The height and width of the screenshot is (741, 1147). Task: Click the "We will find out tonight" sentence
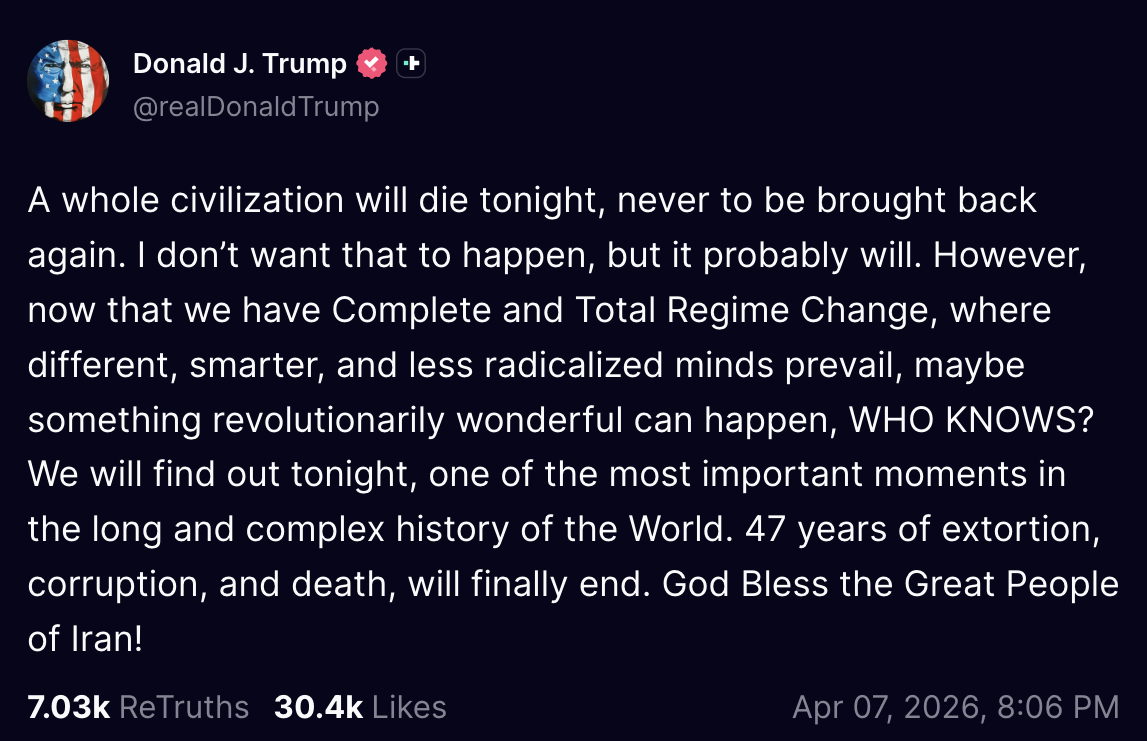pos(214,474)
